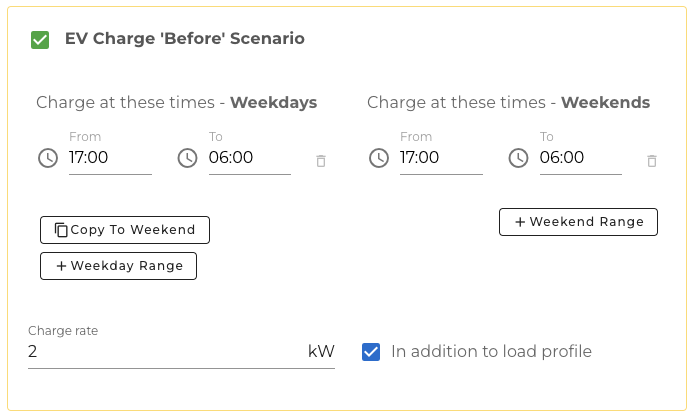Click the weekday From clock icon
The height and width of the screenshot is (415, 692).
coord(48,158)
